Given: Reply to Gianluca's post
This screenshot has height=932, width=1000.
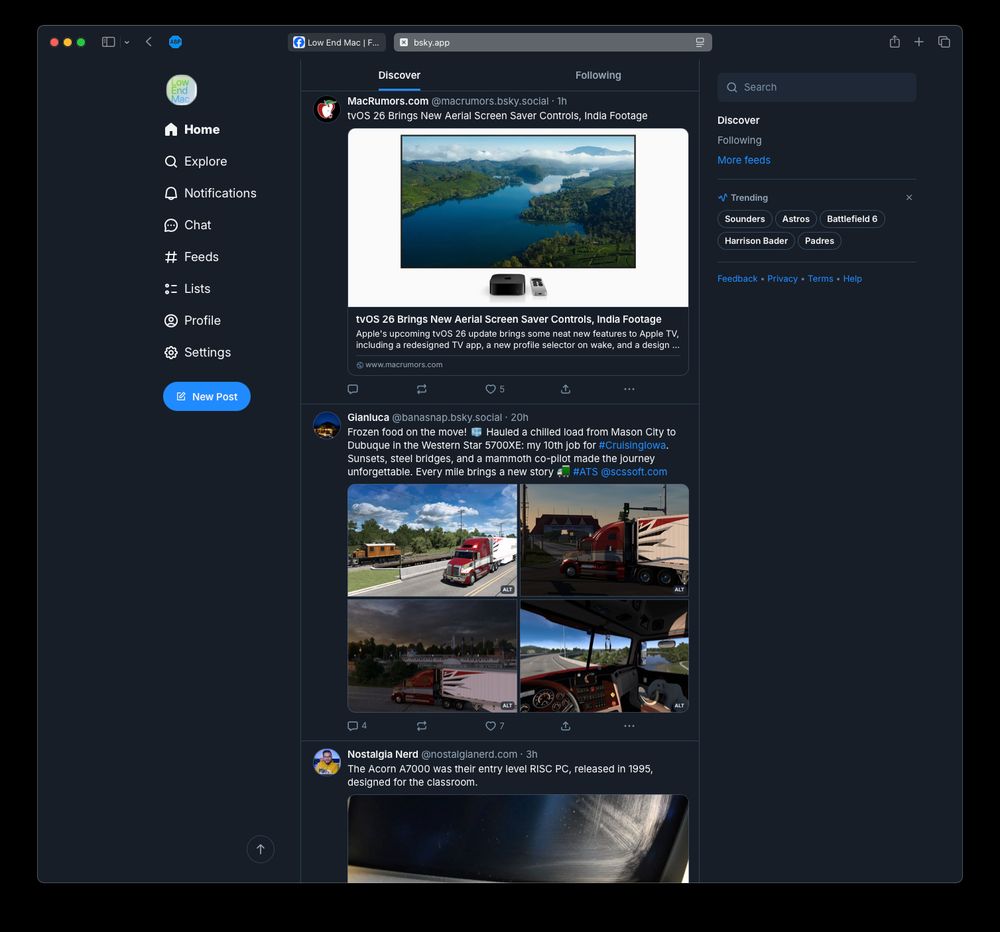Looking at the screenshot, I should [x=357, y=726].
